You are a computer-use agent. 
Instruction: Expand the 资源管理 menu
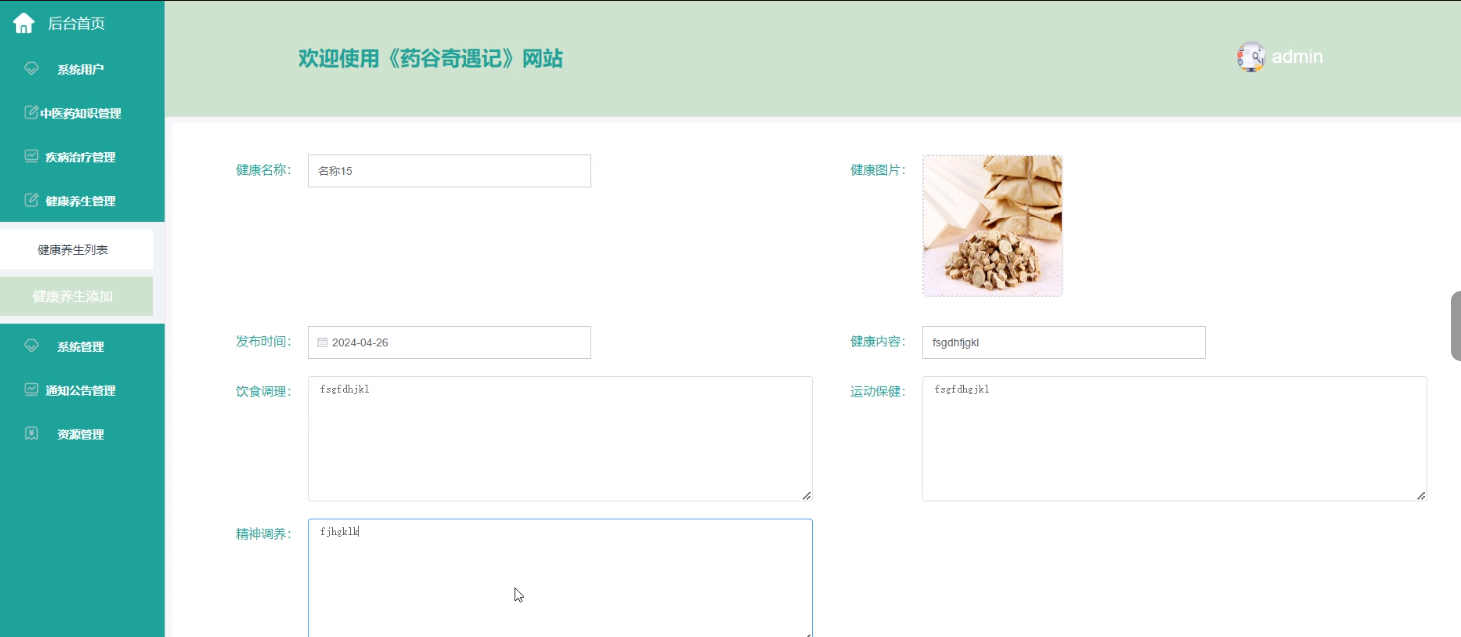[x=82, y=435]
